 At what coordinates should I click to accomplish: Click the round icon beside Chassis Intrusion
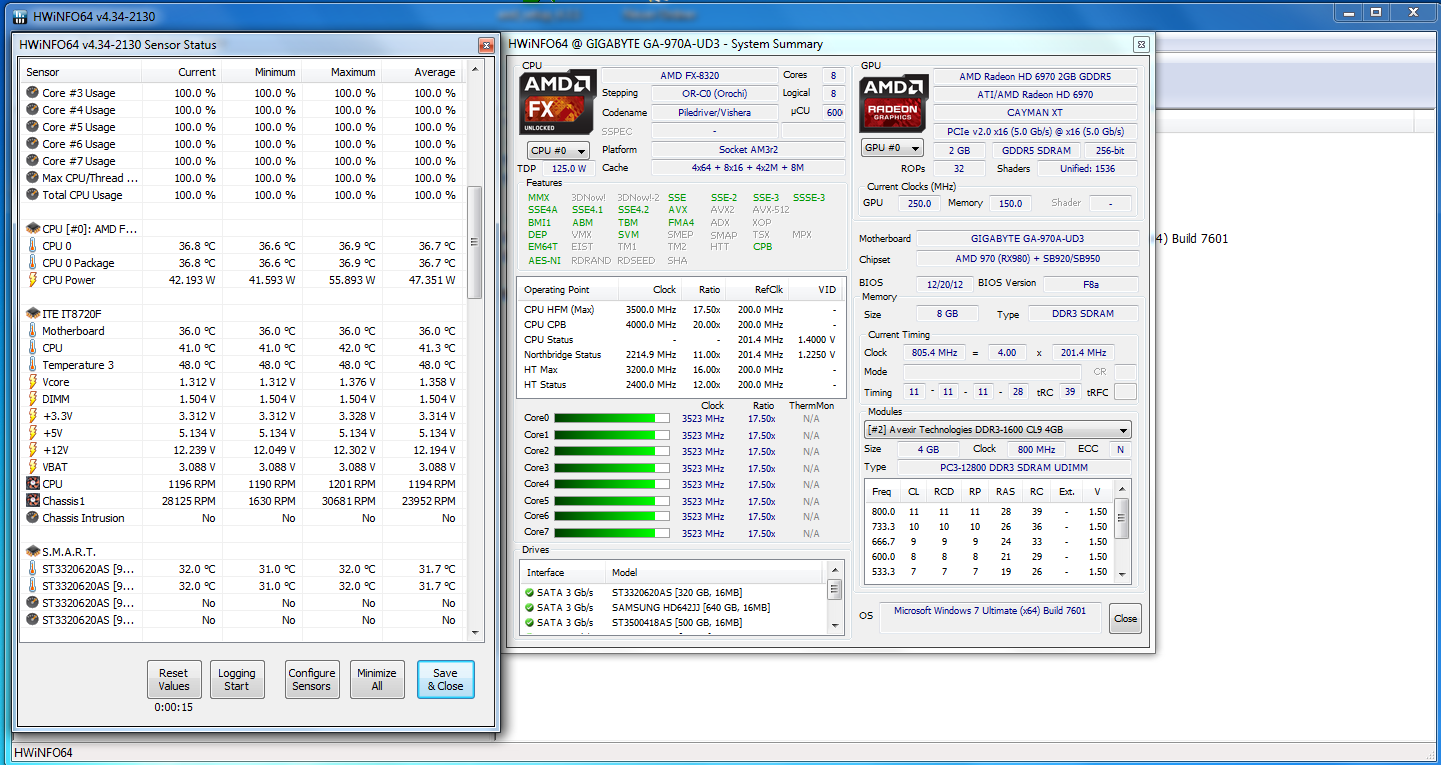32,518
